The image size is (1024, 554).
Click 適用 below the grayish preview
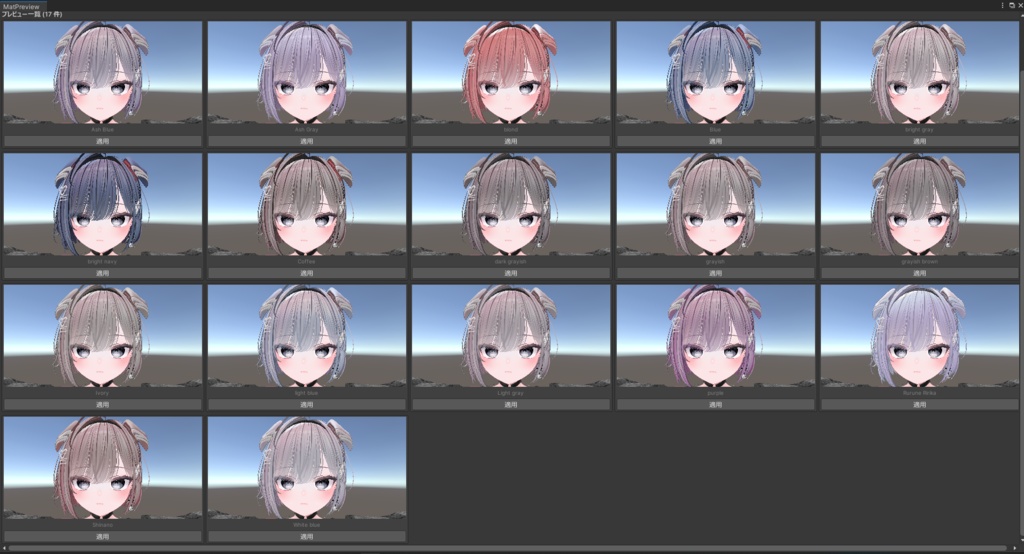716,273
